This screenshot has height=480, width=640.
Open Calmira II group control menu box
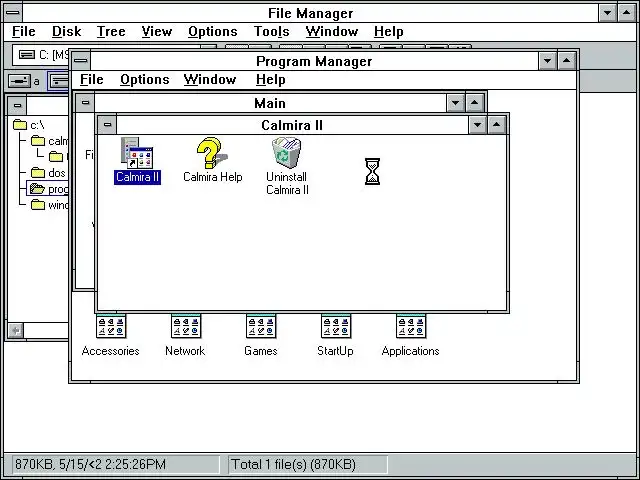point(107,124)
